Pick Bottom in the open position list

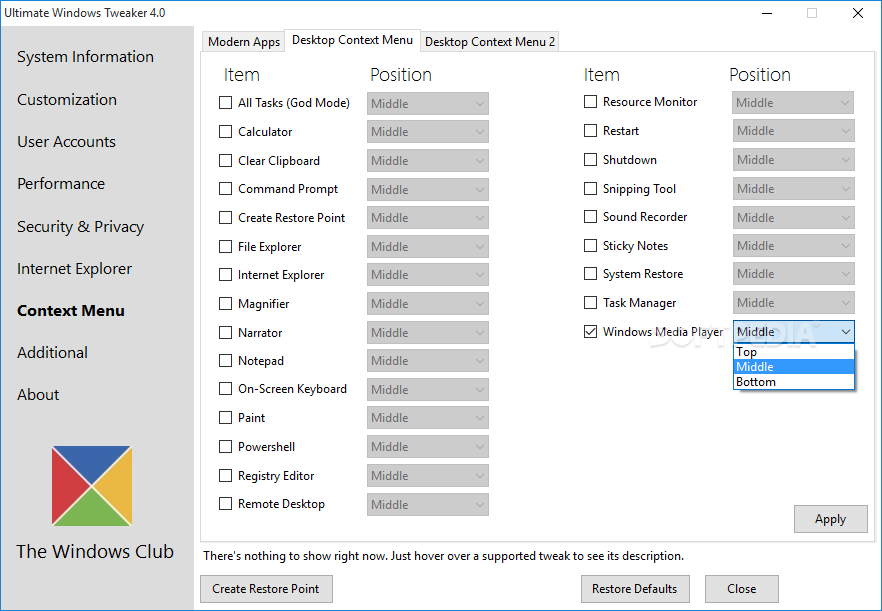point(794,382)
